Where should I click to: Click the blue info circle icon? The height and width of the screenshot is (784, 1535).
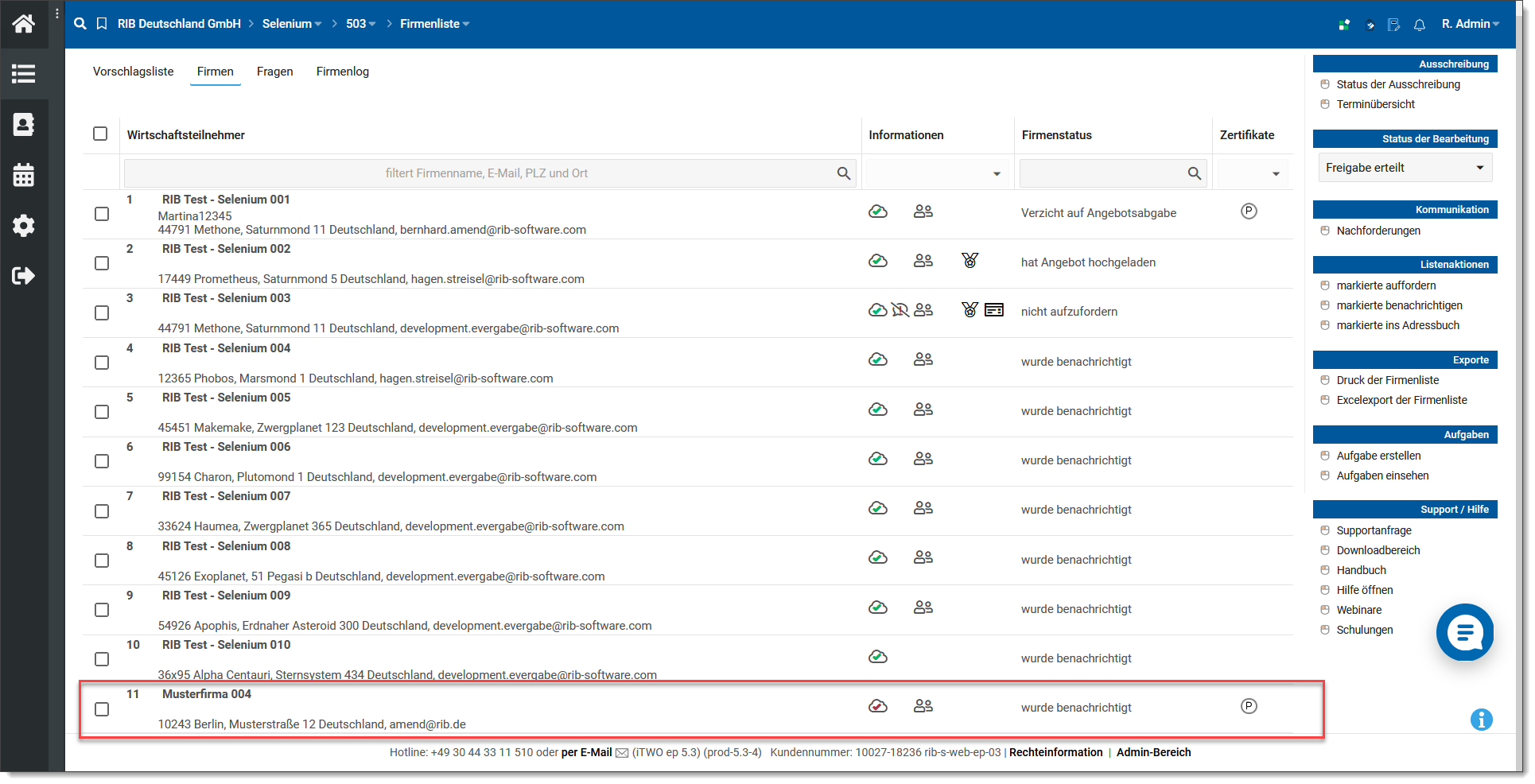(1482, 720)
